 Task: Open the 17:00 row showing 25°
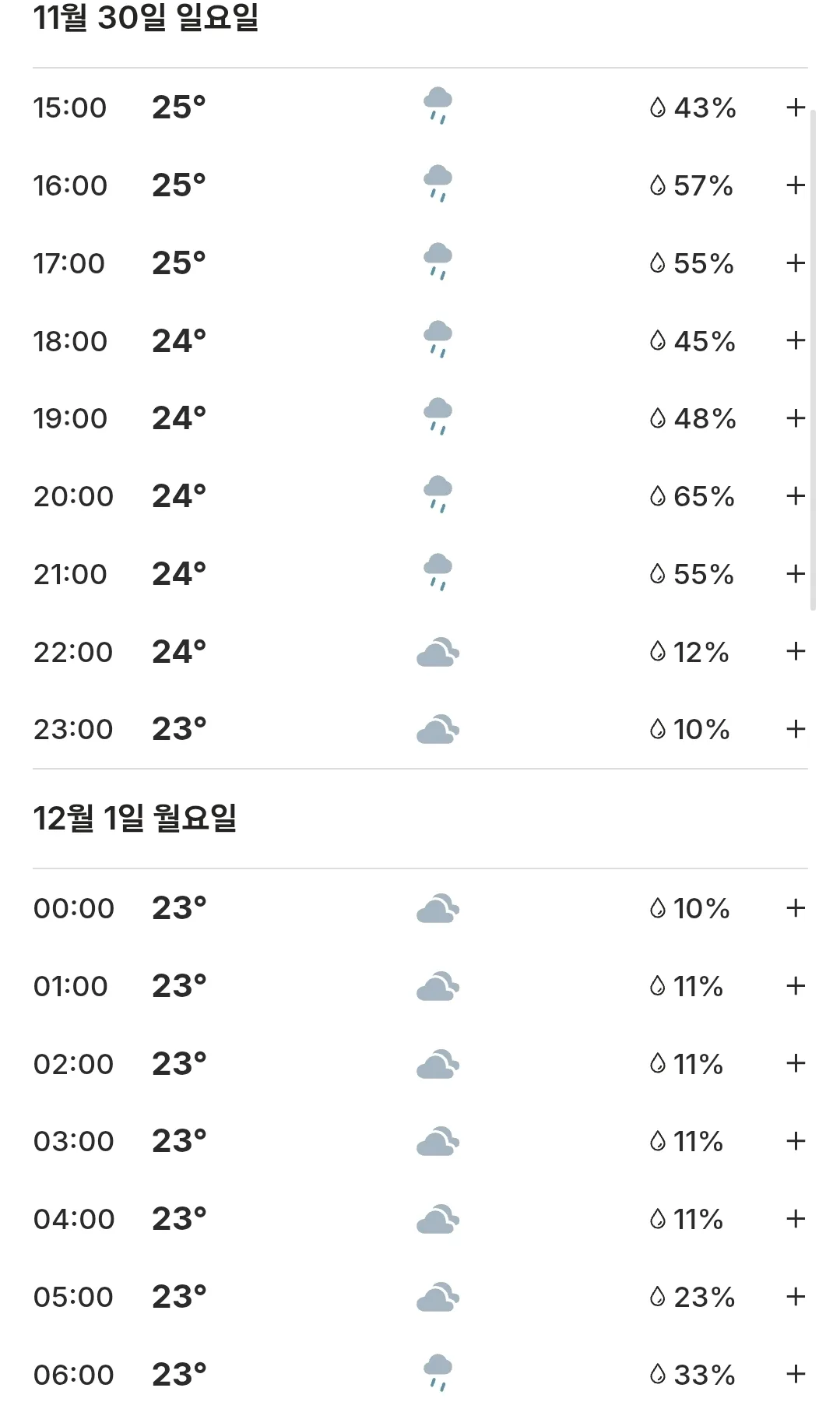tap(420, 263)
